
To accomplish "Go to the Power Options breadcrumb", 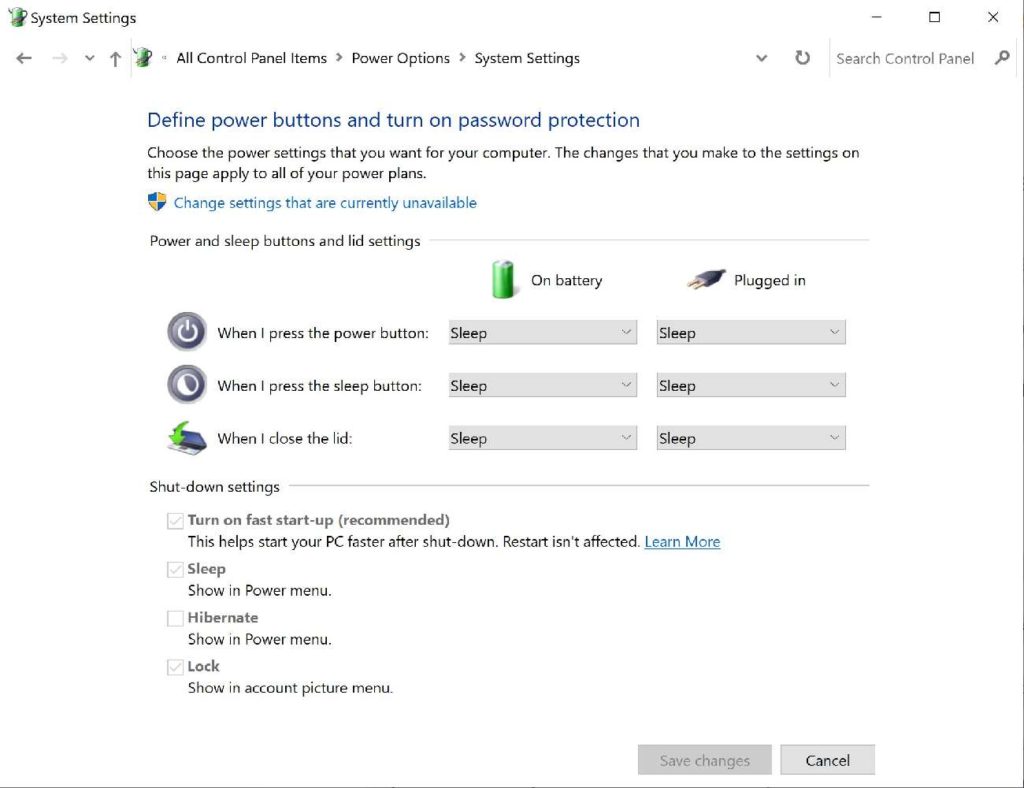I will click(400, 58).
